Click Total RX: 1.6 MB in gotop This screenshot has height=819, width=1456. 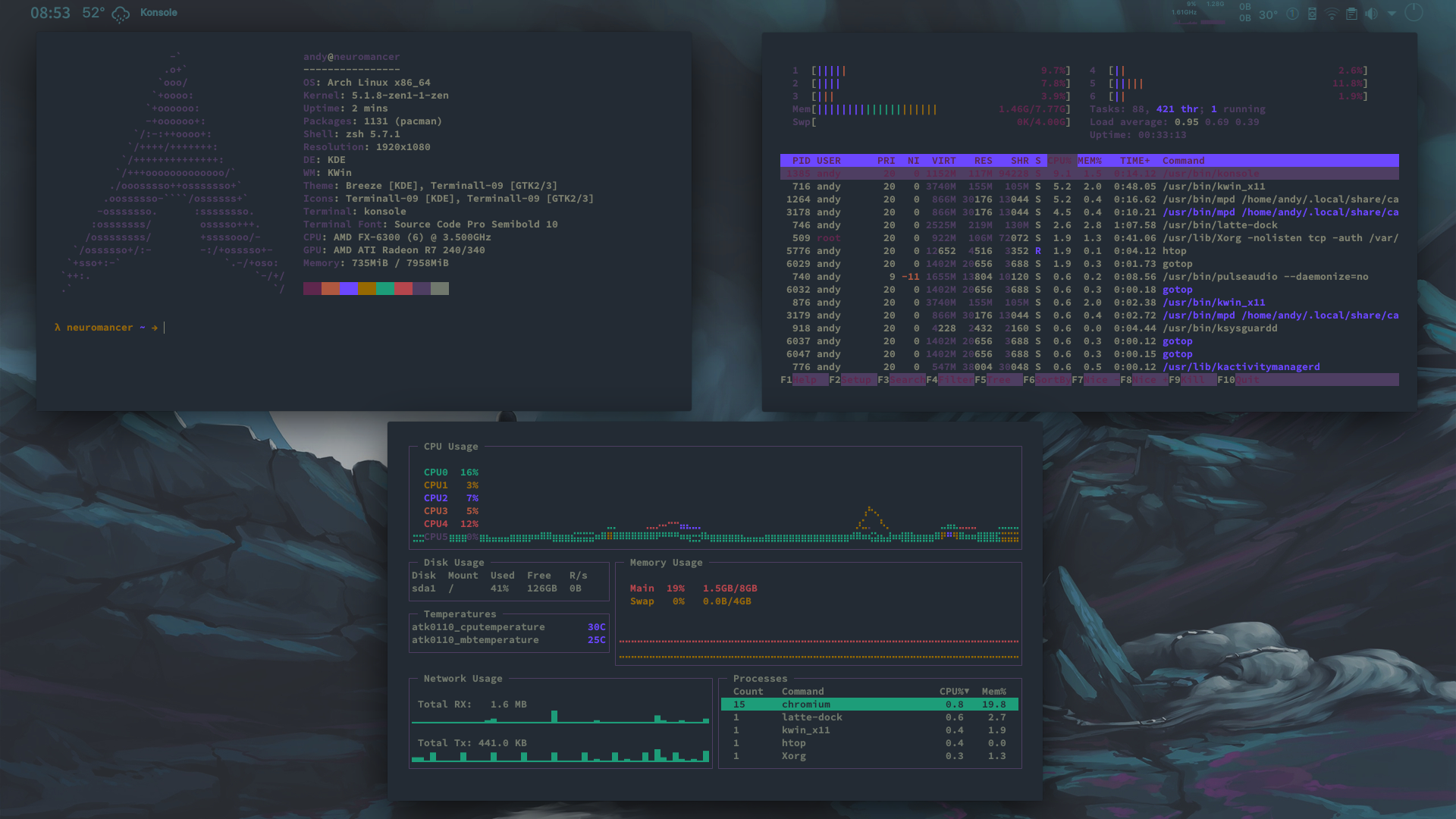pos(472,704)
